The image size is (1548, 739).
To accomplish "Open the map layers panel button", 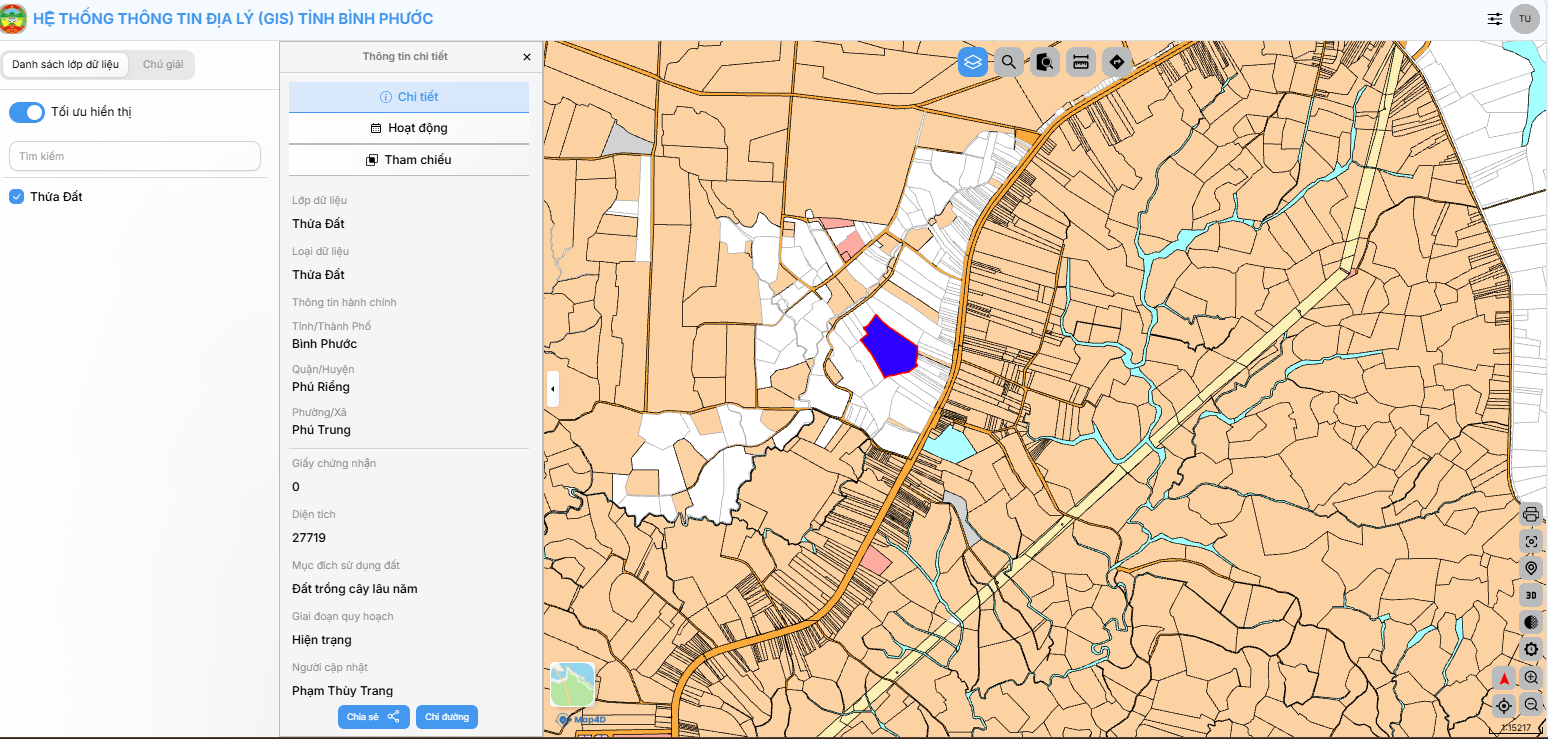I will tap(973, 62).
